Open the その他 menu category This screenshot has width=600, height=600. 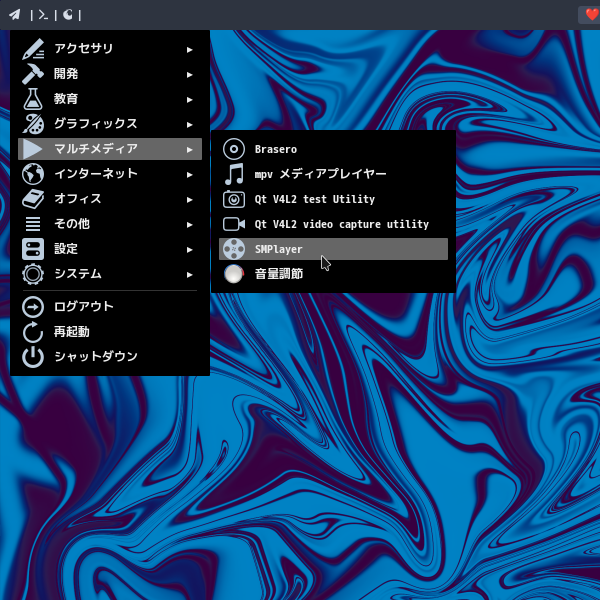[110, 224]
